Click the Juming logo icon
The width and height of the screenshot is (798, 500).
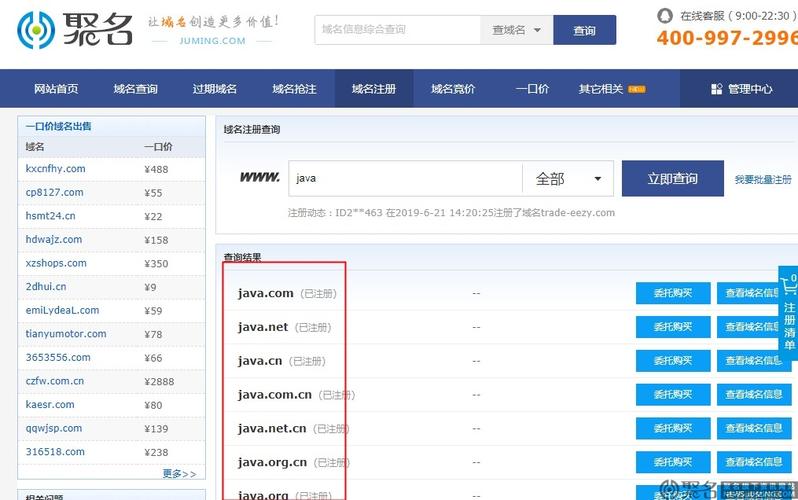tap(36, 30)
